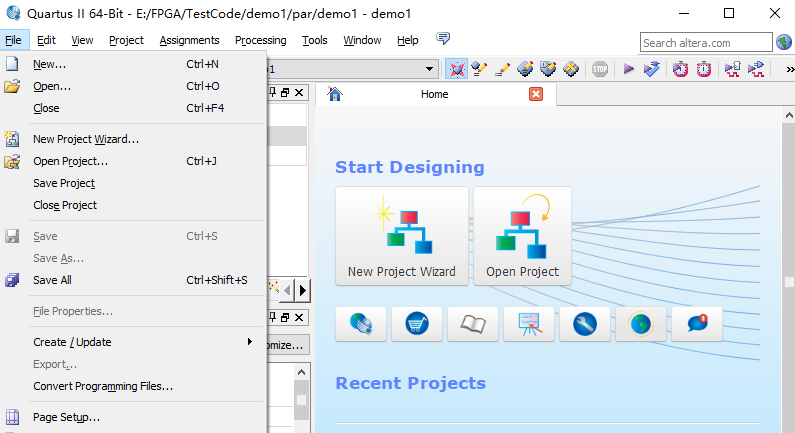Expand Create / Update submenu
795x433 pixels.
133,342
